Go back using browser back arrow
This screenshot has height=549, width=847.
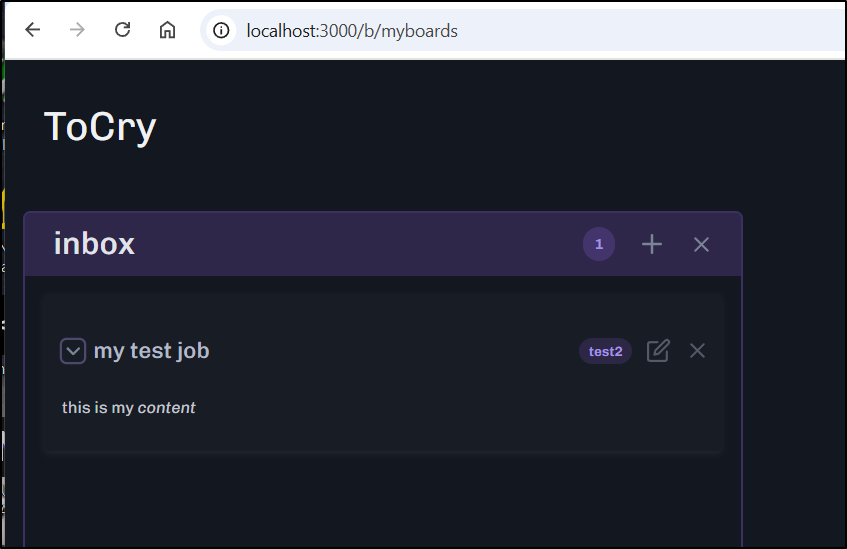click(33, 30)
